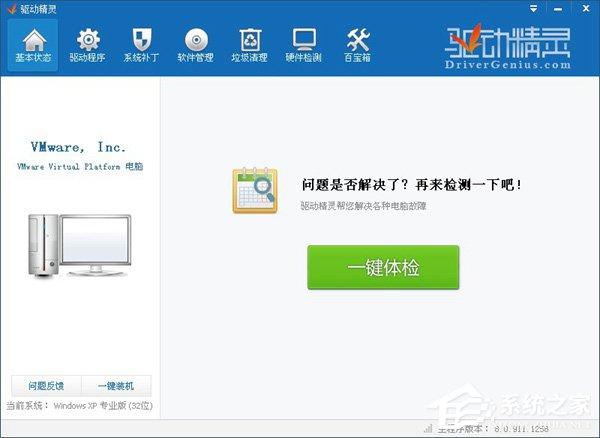Open the 垃圾清理 recycle bin tab
This screenshot has width=600, height=438.
[249, 45]
